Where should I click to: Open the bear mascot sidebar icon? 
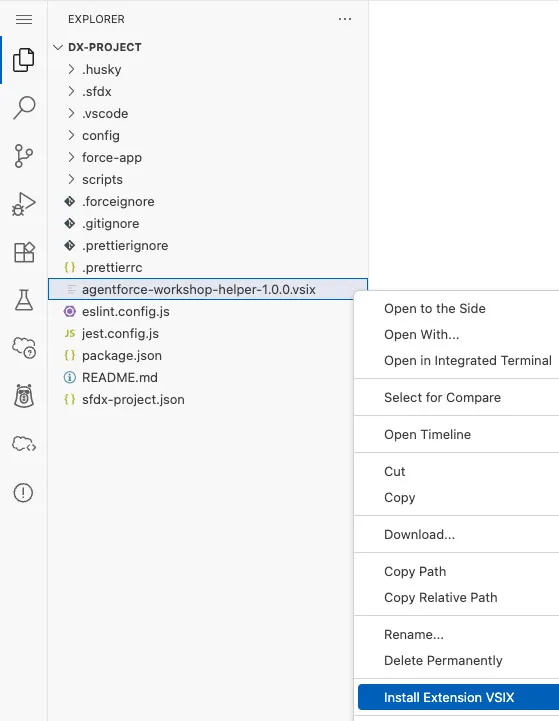pyautogui.click(x=24, y=396)
